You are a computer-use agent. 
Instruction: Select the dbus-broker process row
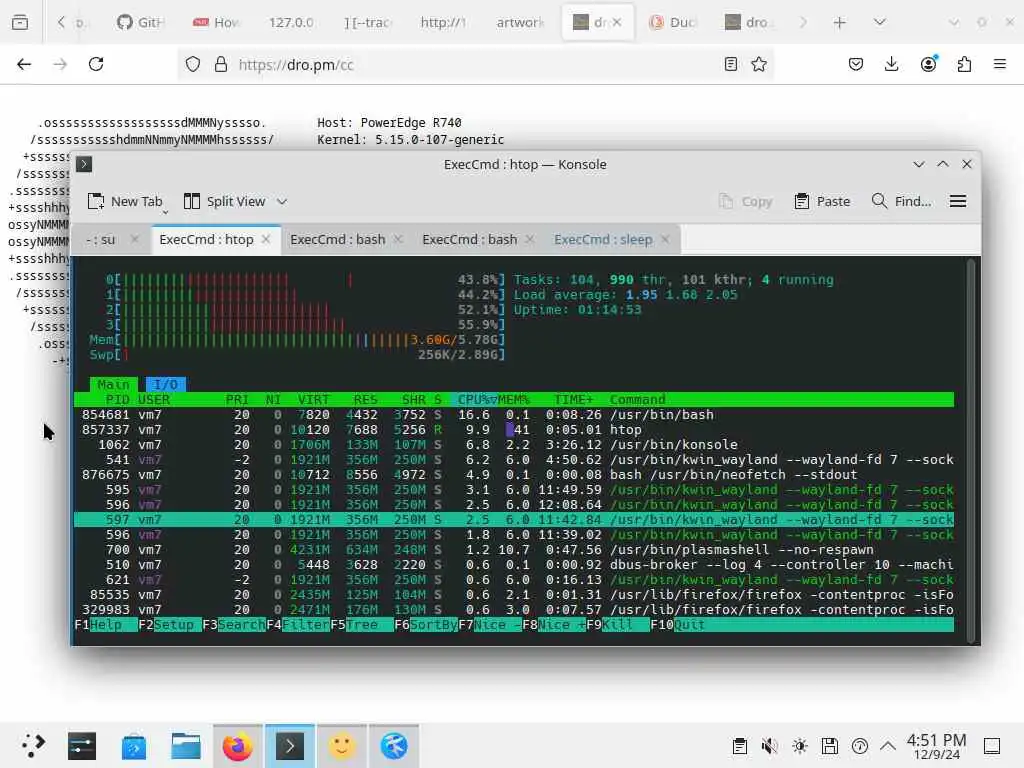coord(514,565)
